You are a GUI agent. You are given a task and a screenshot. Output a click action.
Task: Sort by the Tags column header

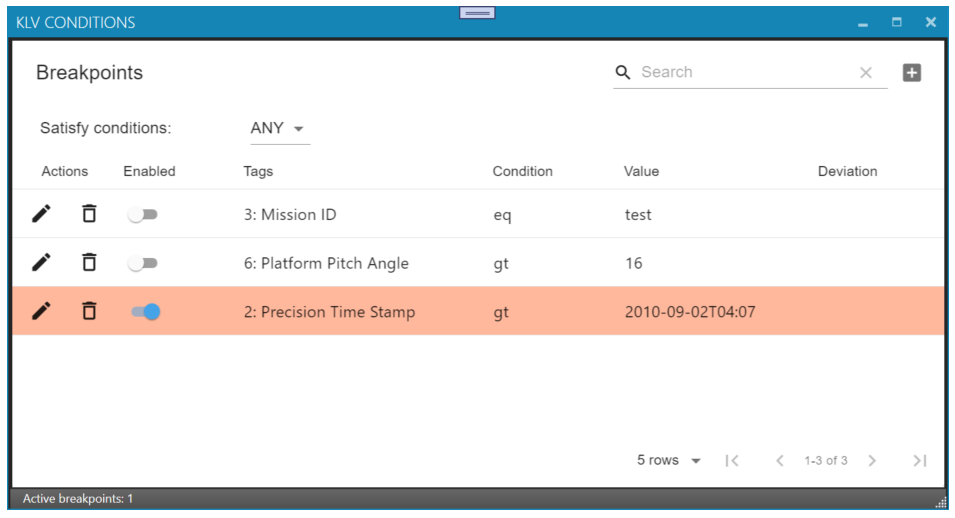pos(258,171)
